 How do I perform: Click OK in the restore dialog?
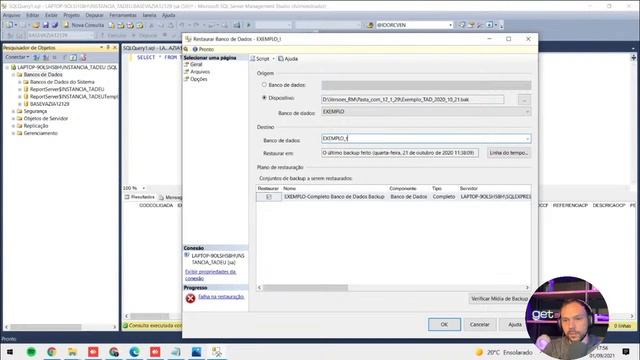click(444, 324)
